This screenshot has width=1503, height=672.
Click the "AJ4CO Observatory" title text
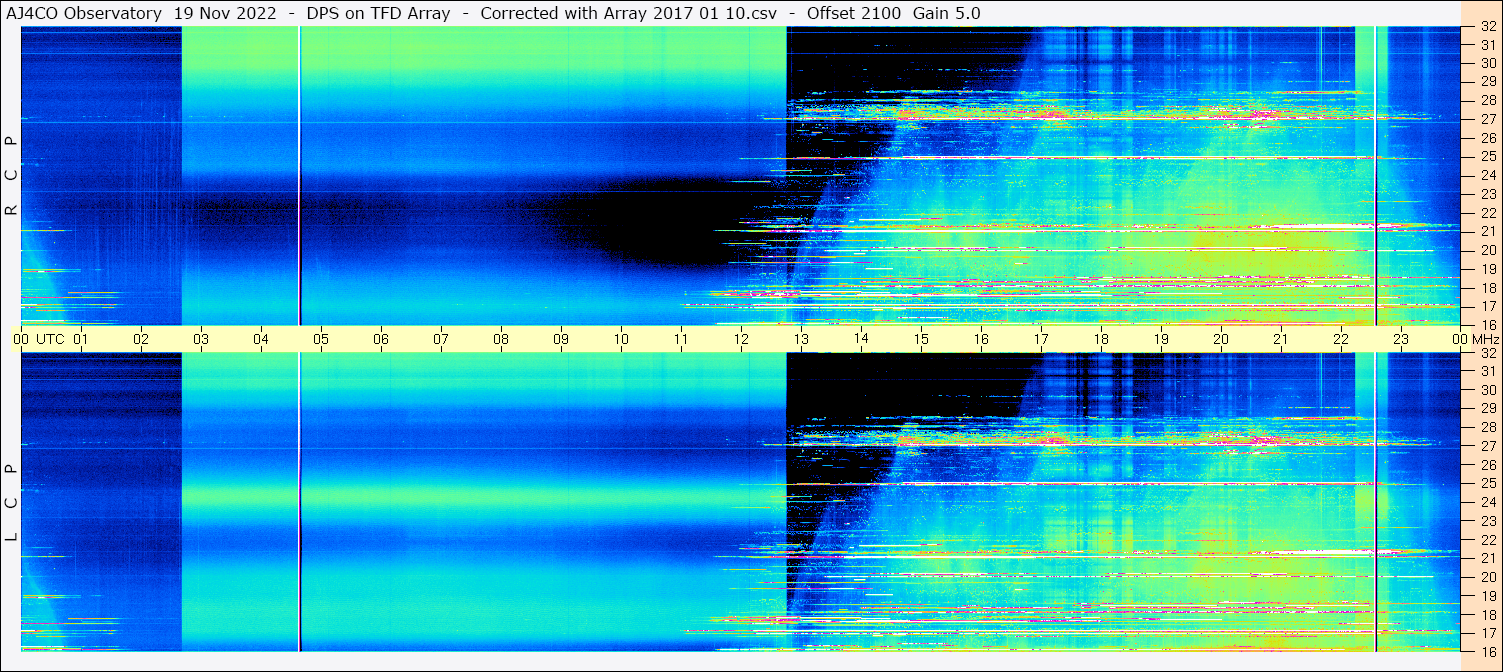click(x=84, y=13)
